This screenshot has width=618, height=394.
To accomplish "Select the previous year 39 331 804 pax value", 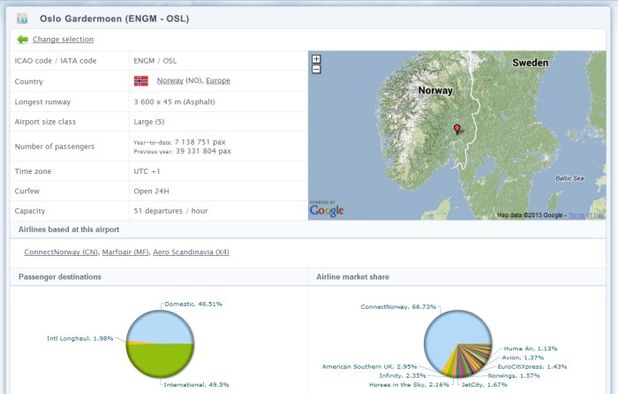I will [203, 151].
